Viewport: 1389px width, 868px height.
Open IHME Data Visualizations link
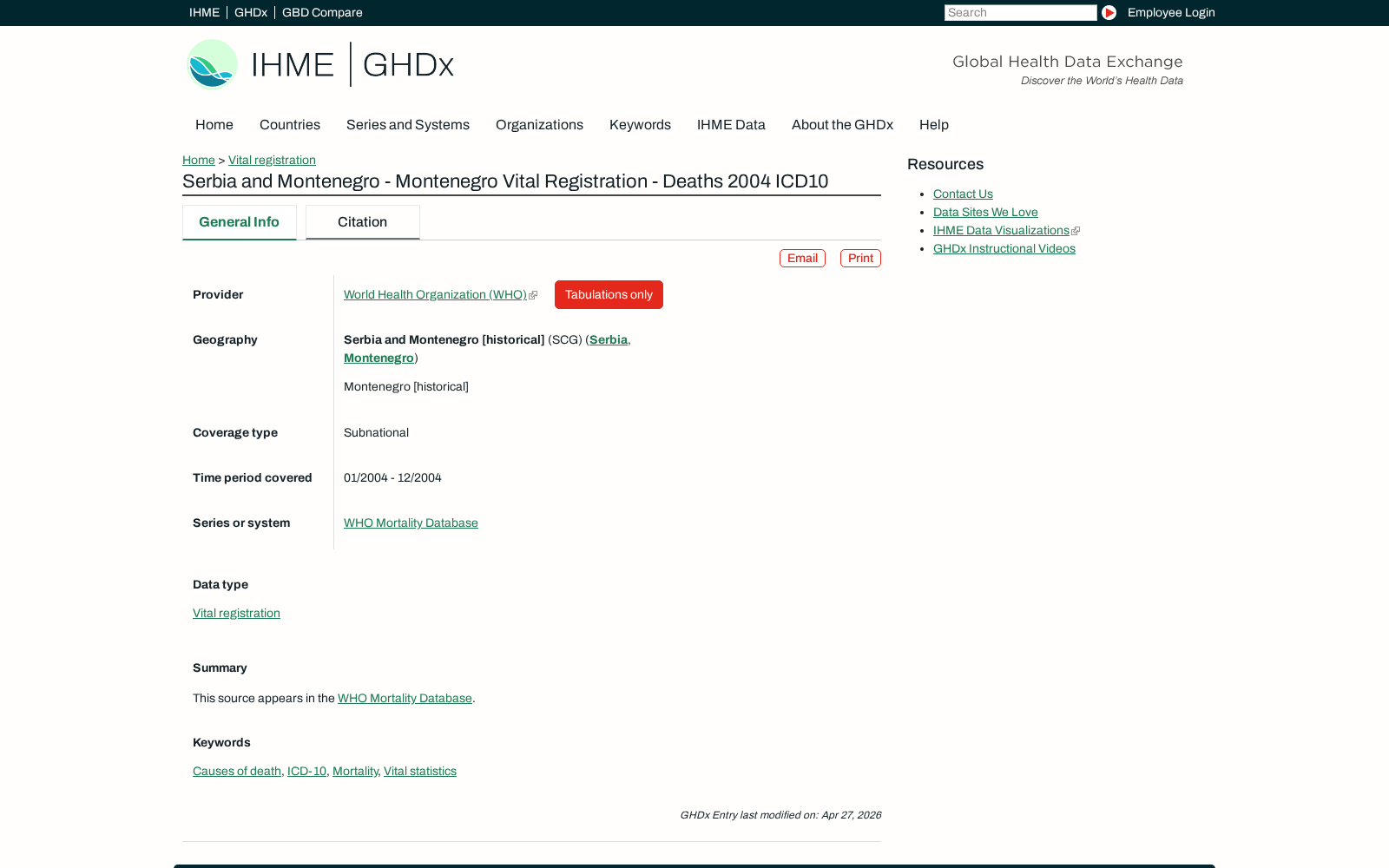pyautogui.click(x=1001, y=231)
